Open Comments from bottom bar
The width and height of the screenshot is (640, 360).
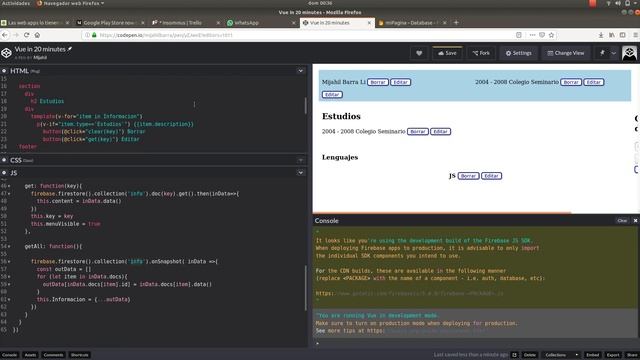(53, 355)
